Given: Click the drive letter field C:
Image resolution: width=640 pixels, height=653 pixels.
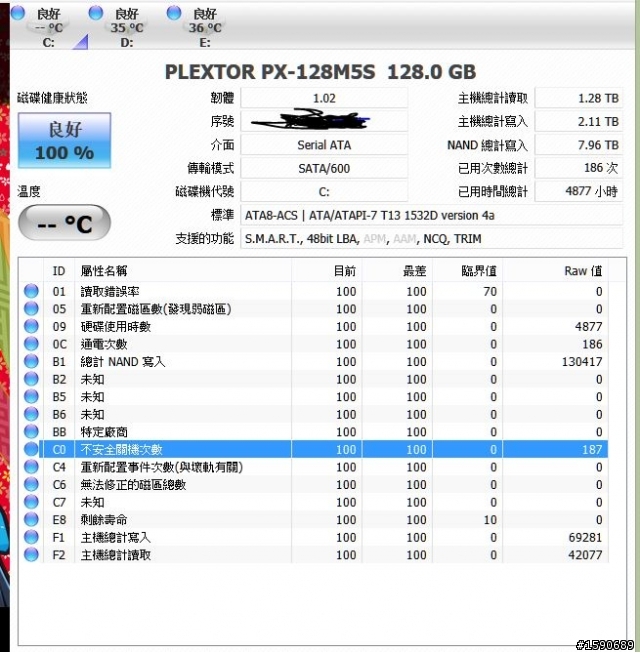Looking at the screenshot, I should (324, 192).
